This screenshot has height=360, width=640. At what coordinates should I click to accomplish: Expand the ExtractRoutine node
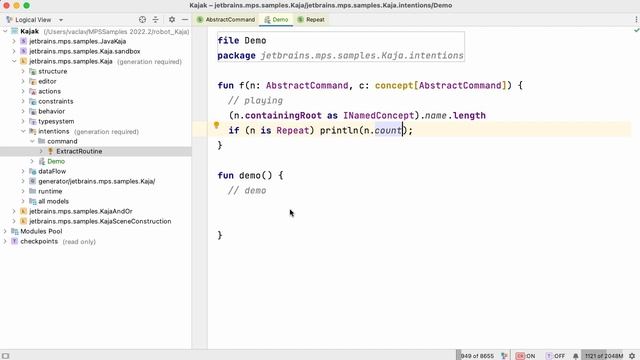[x=41, y=151]
